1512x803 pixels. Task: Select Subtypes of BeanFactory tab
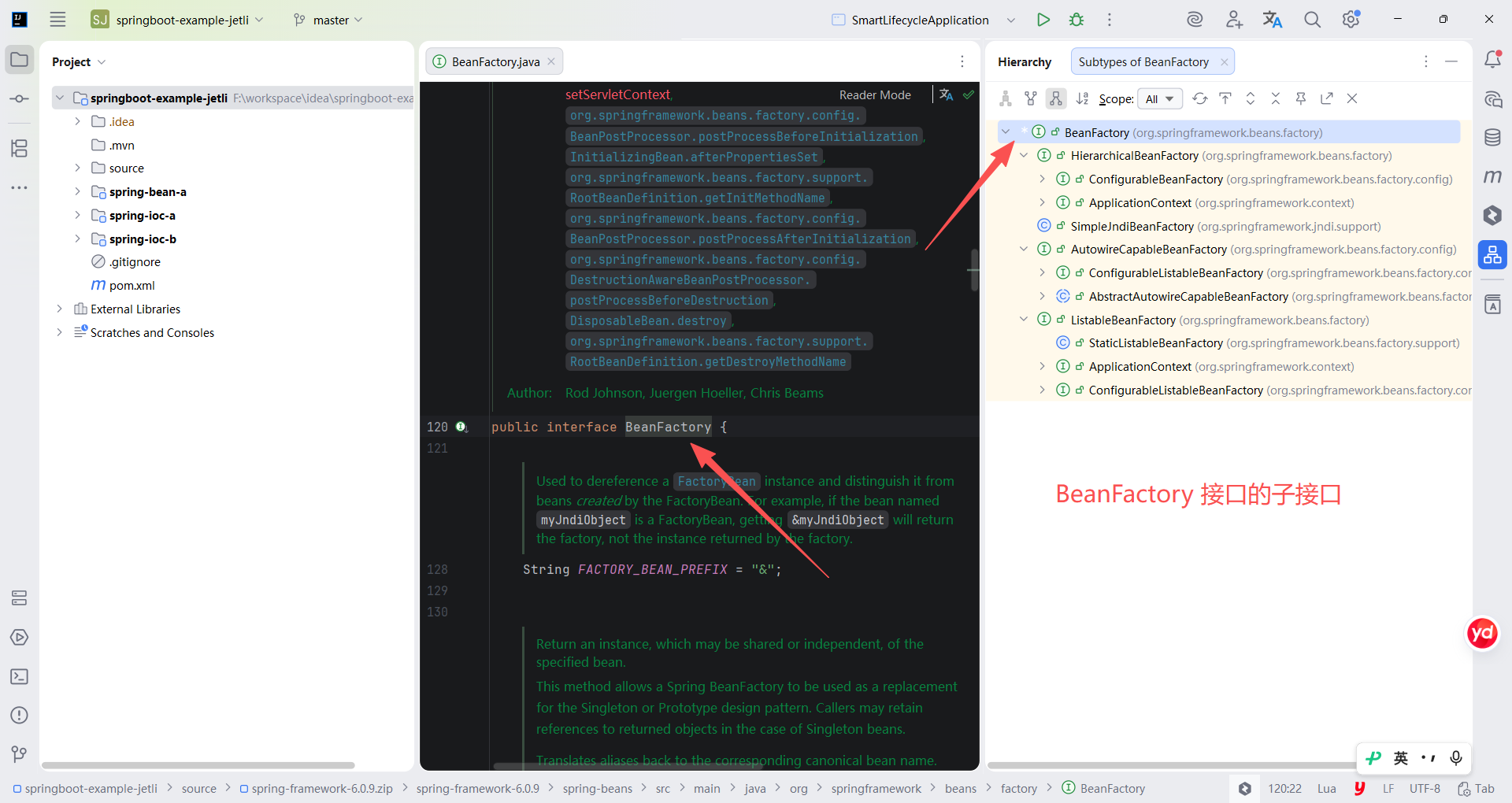(x=1143, y=62)
